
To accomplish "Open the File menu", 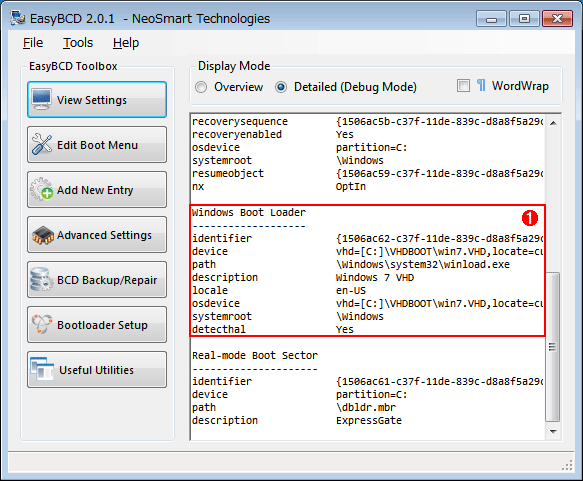I will click(33, 43).
